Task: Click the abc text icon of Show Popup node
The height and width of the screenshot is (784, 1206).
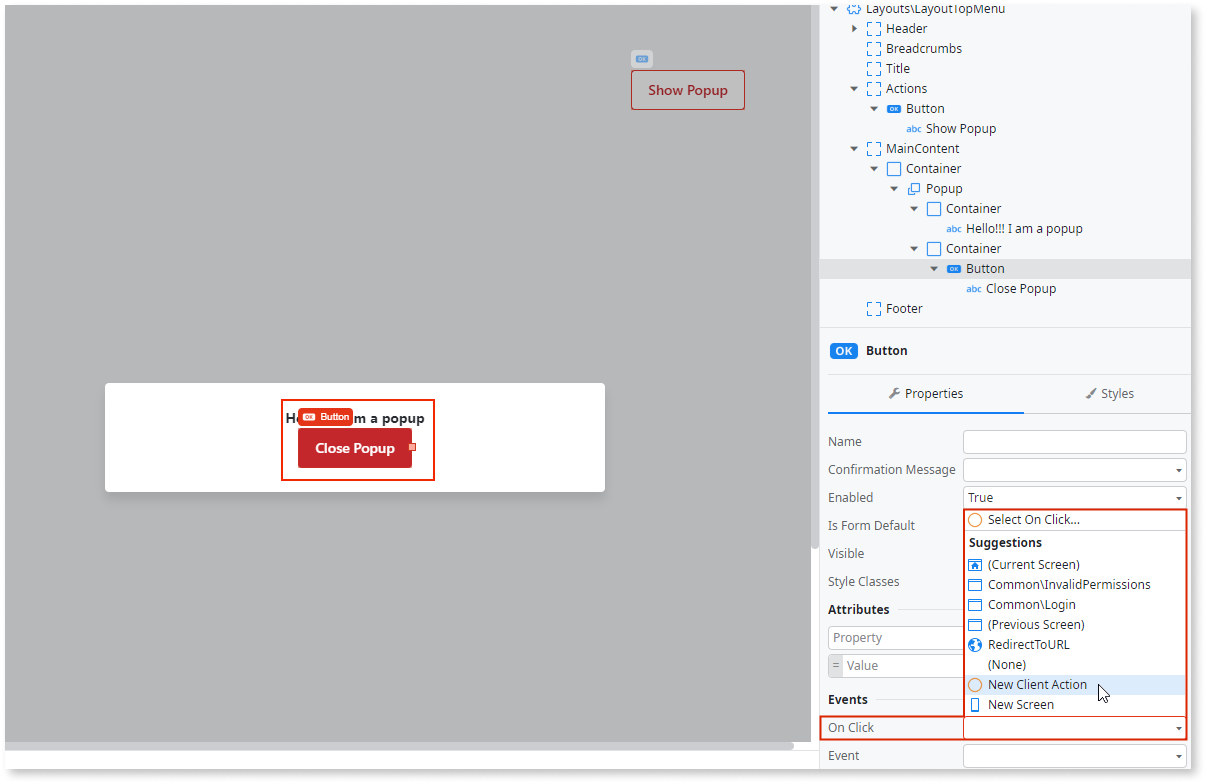Action: (x=914, y=128)
